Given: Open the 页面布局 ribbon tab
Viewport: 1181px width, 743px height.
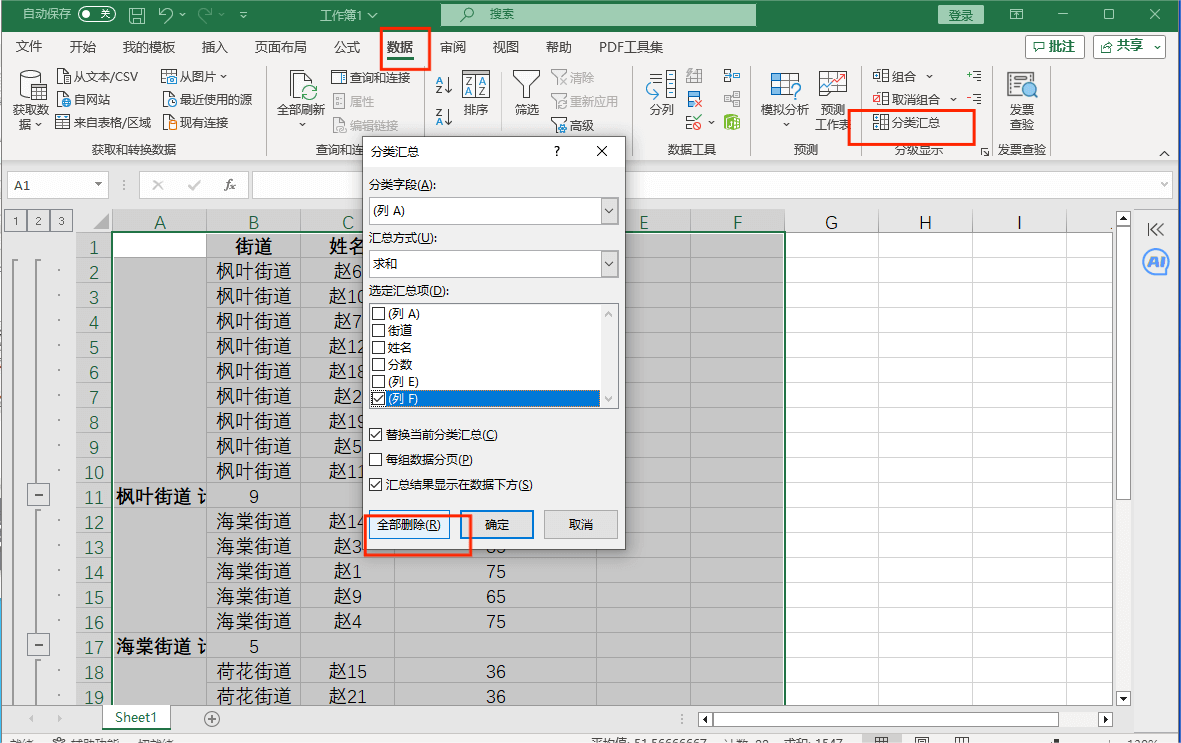Looking at the screenshot, I should 280,47.
